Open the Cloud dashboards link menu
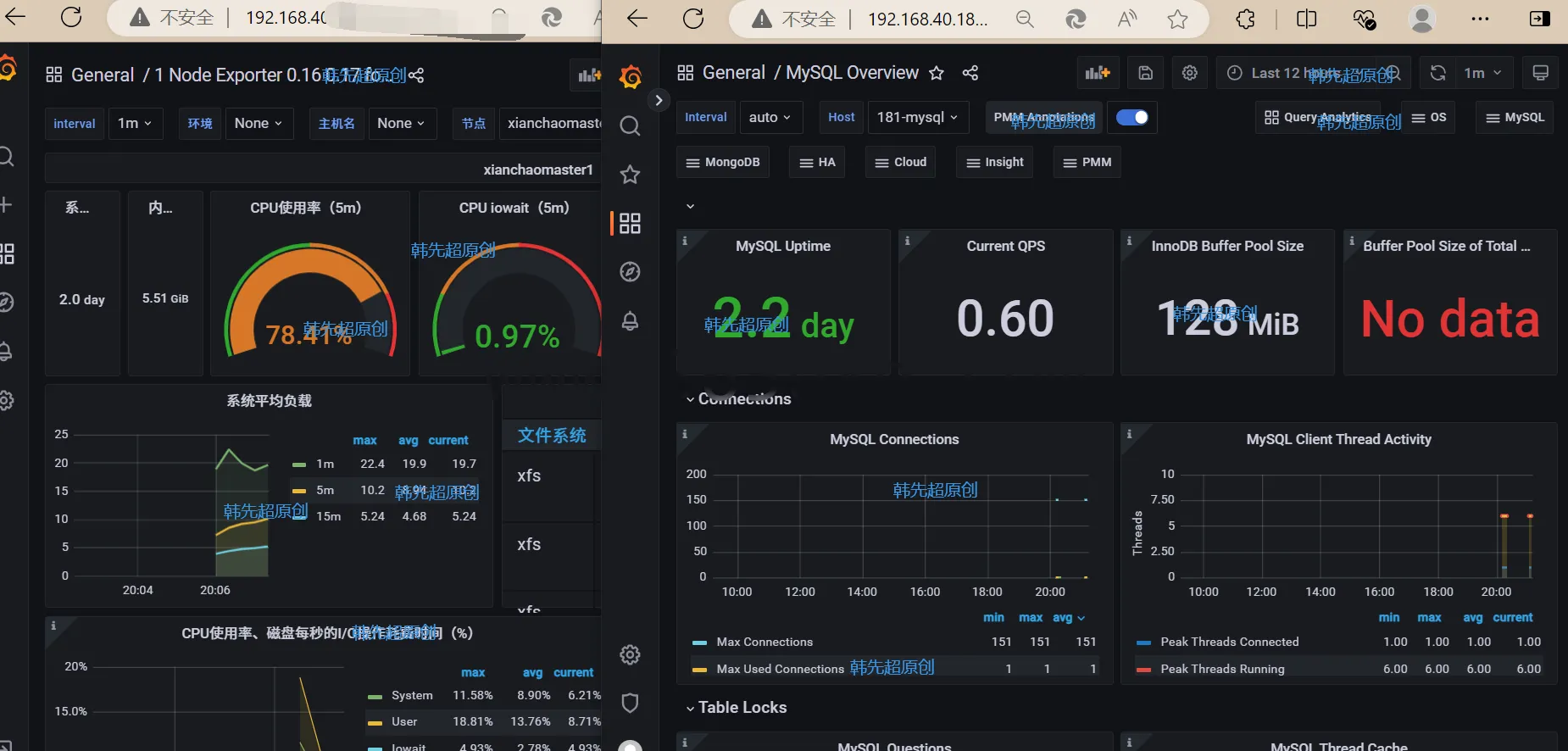 click(x=901, y=162)
